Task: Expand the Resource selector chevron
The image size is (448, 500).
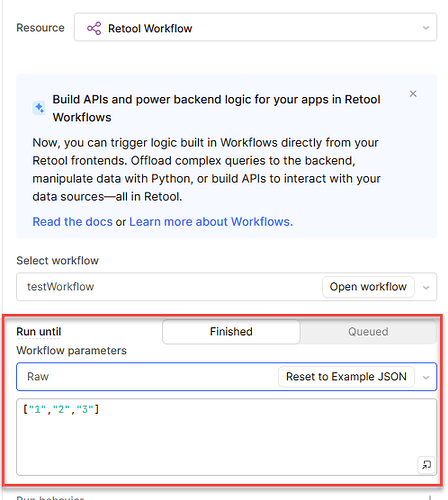Action: tap(426, 28)
